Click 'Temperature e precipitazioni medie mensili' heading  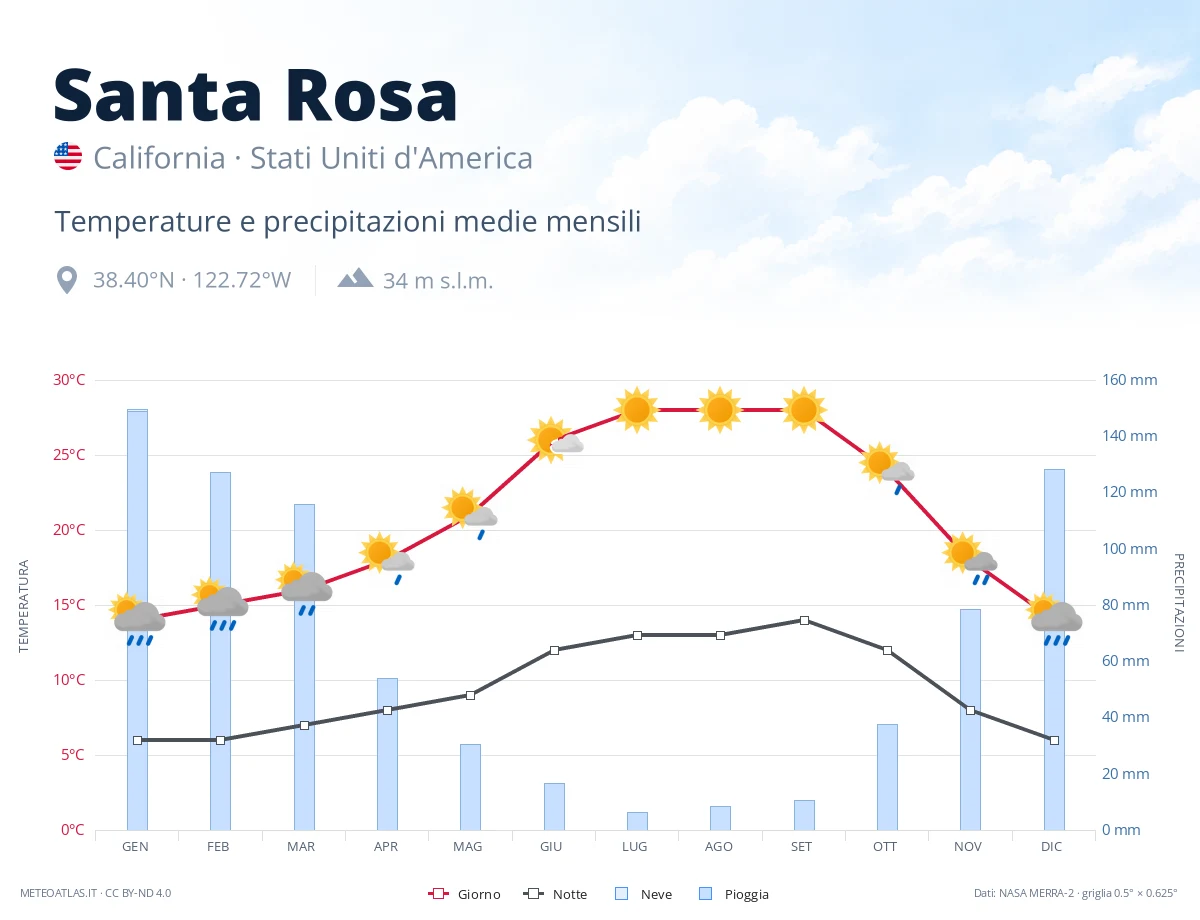coord(348,221)
